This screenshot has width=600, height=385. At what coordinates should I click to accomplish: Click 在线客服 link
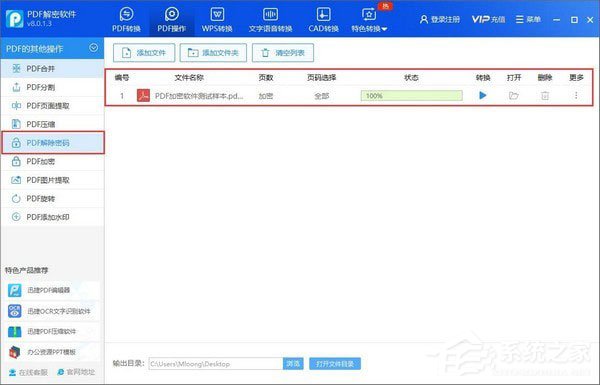pos(28,372)
